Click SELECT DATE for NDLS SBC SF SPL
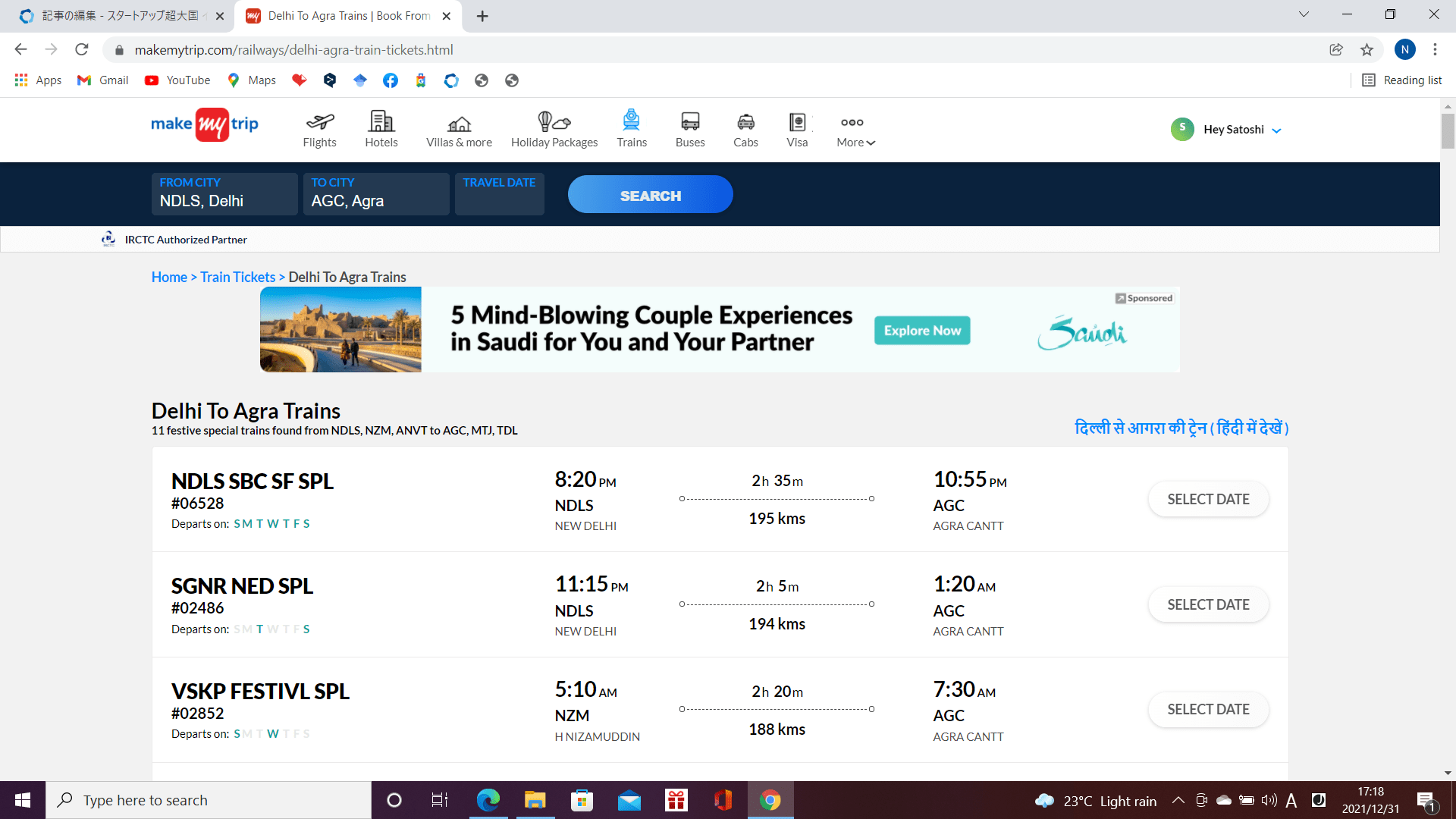This screenshot has height=819, width=1456. [x=1208, y=500]
